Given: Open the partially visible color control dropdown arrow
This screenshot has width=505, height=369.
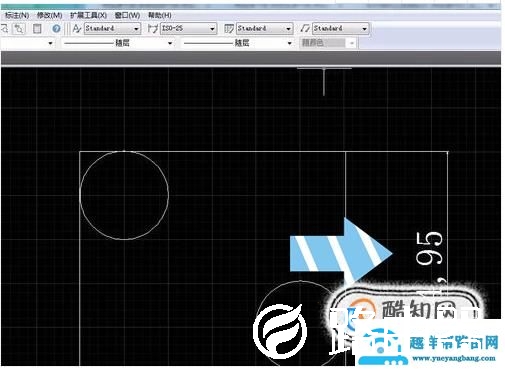Looking at the screenshot, I should pyautogui.click(x=50, y=43).
